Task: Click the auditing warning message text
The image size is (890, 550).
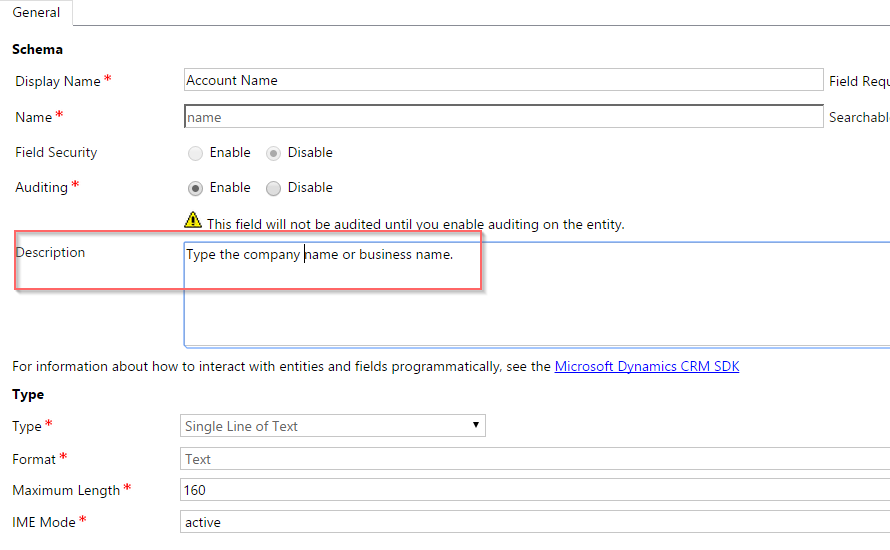Action: (415, 224)
